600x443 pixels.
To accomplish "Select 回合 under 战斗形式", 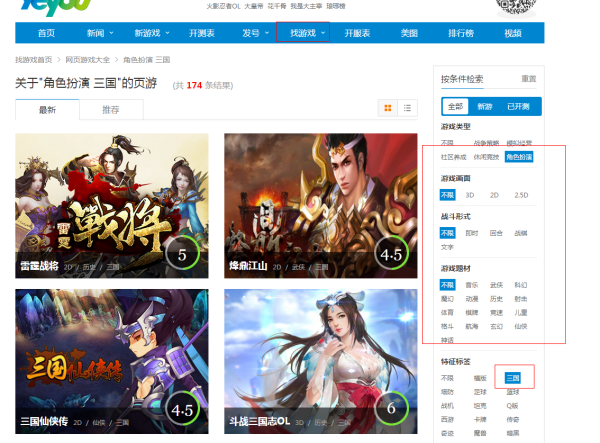I will pos(496,233).
